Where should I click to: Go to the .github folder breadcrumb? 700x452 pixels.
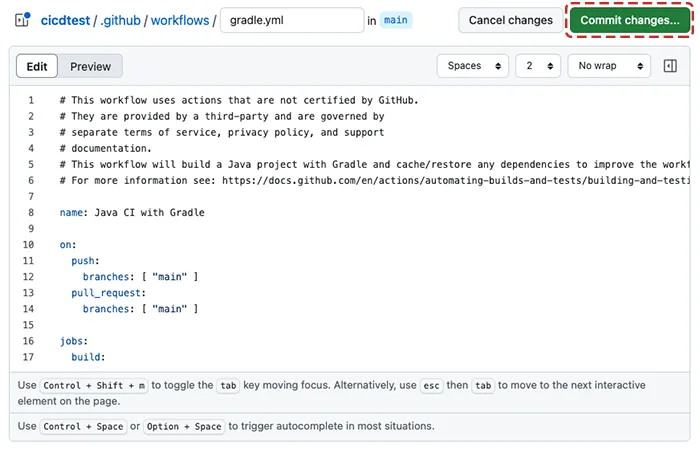click(x=121, y=21)
